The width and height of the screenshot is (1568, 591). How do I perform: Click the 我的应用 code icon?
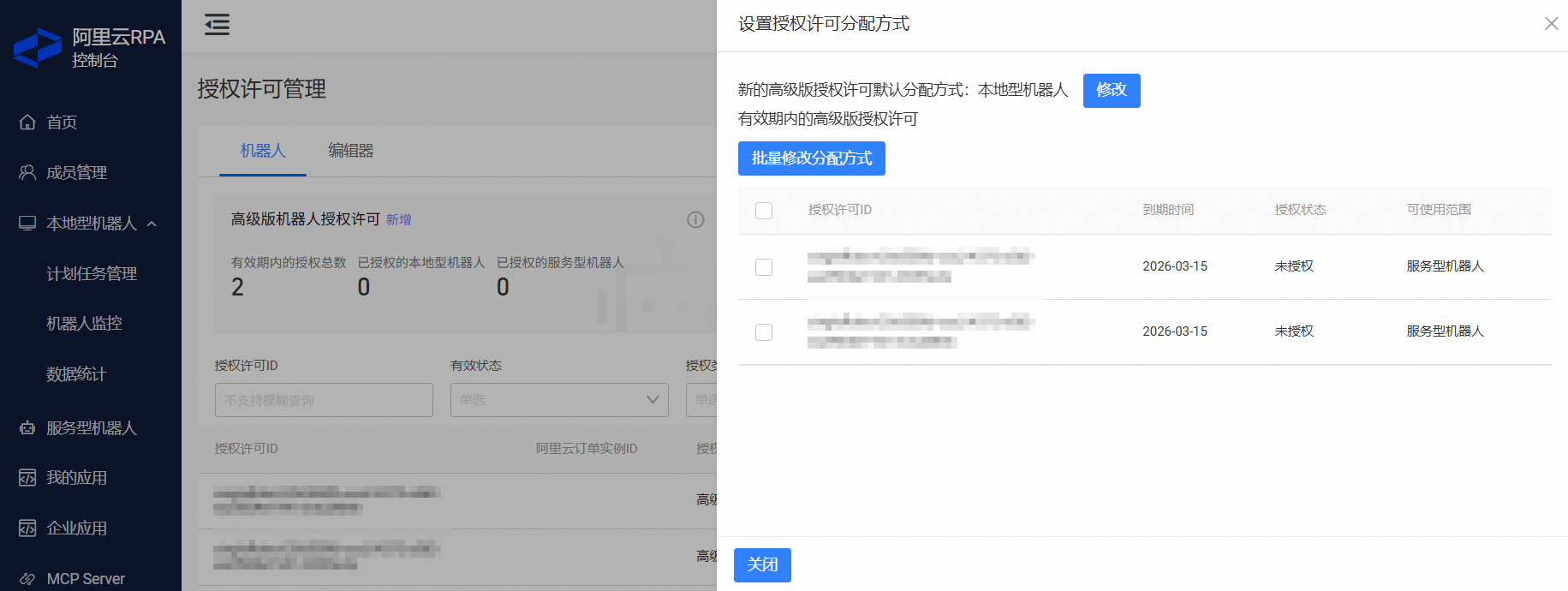(x=27, y=478)
